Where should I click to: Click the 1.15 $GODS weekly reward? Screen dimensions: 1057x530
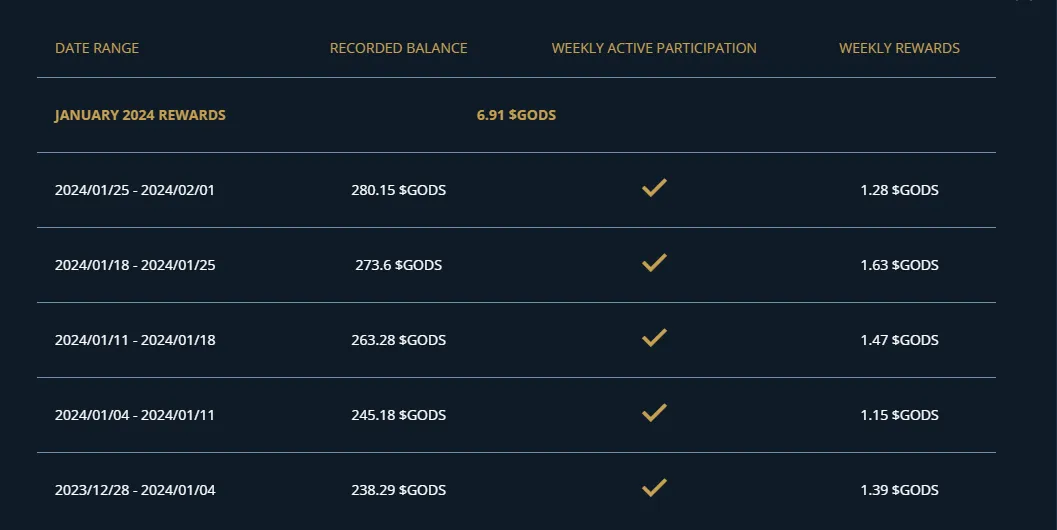pyautogui.click(x=899, y=415)
